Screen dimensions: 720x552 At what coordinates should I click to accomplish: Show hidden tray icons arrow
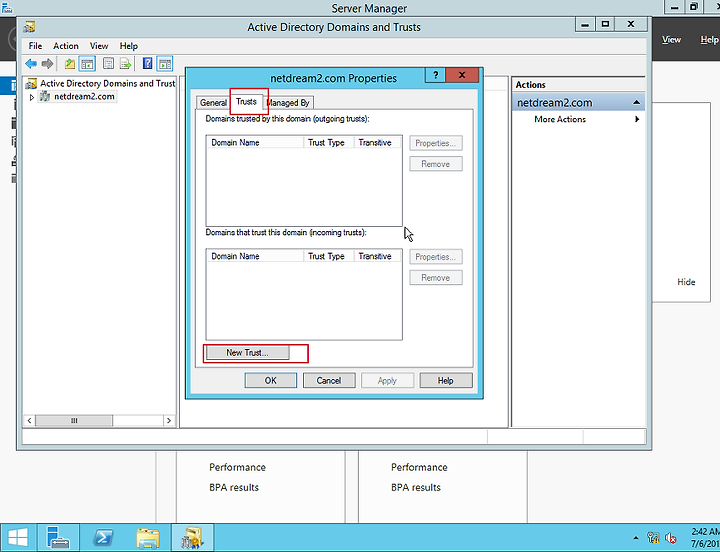coord(636,537)
